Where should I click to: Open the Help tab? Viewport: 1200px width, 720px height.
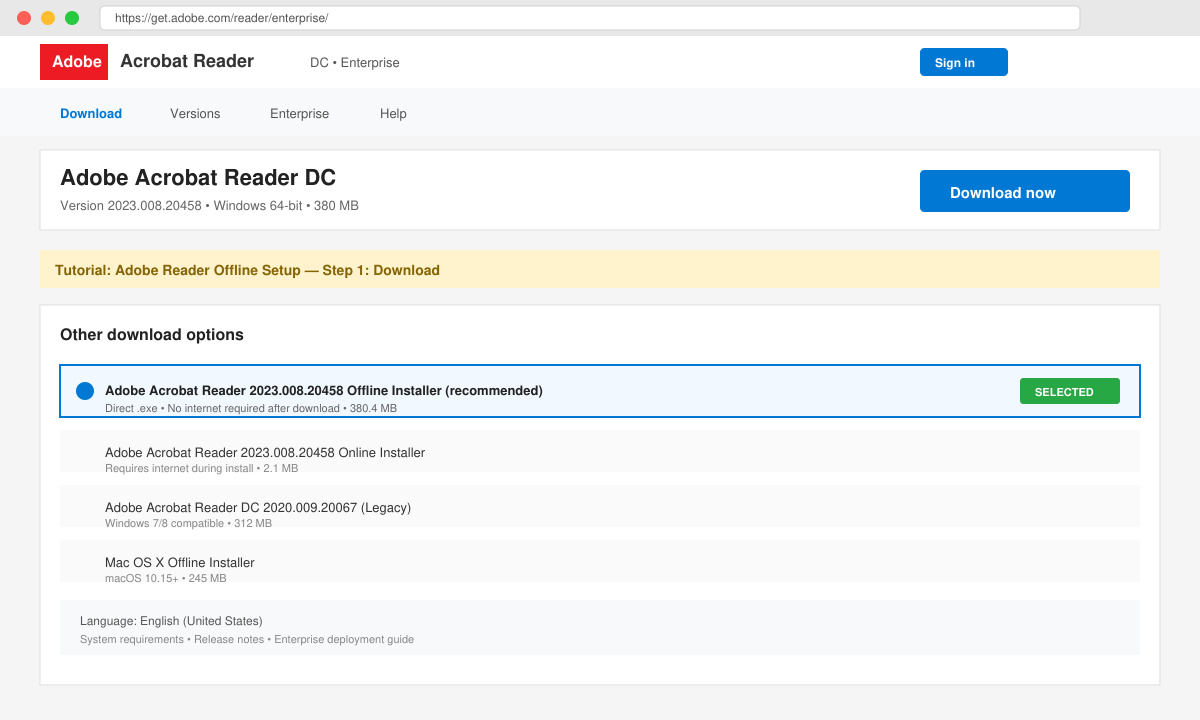[393, 113]
